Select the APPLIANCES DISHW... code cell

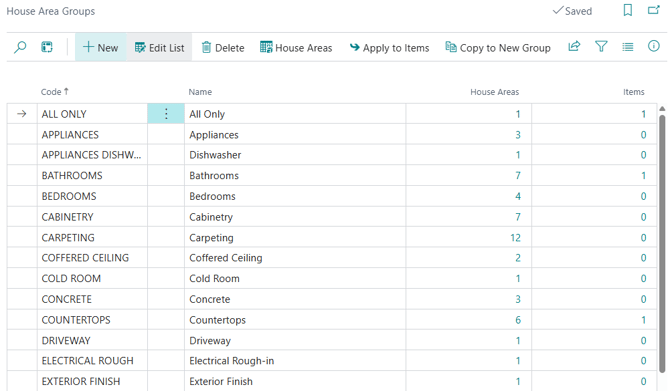click(x=92, y=155)
